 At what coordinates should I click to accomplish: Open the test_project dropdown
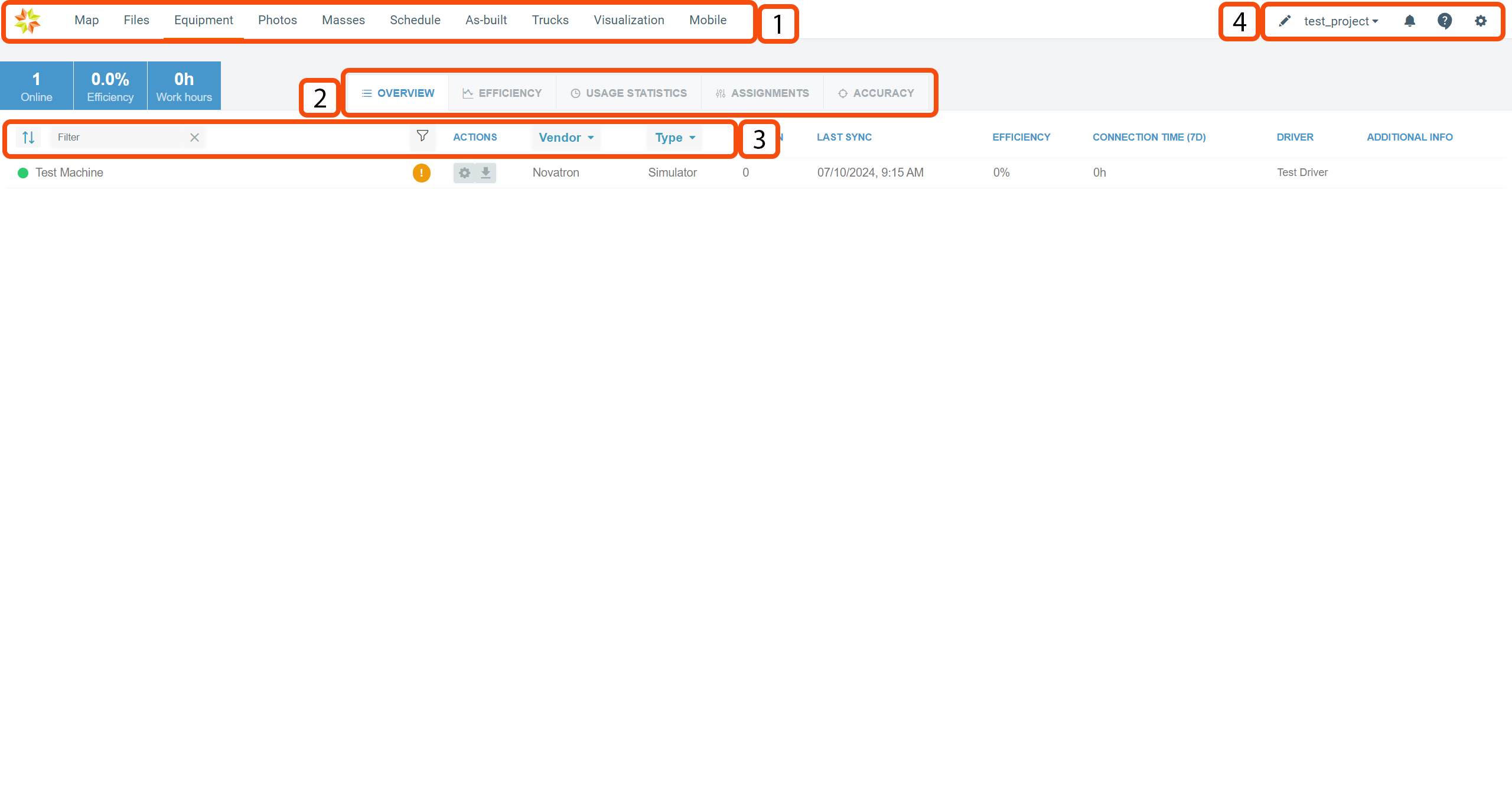[1341, 21]
